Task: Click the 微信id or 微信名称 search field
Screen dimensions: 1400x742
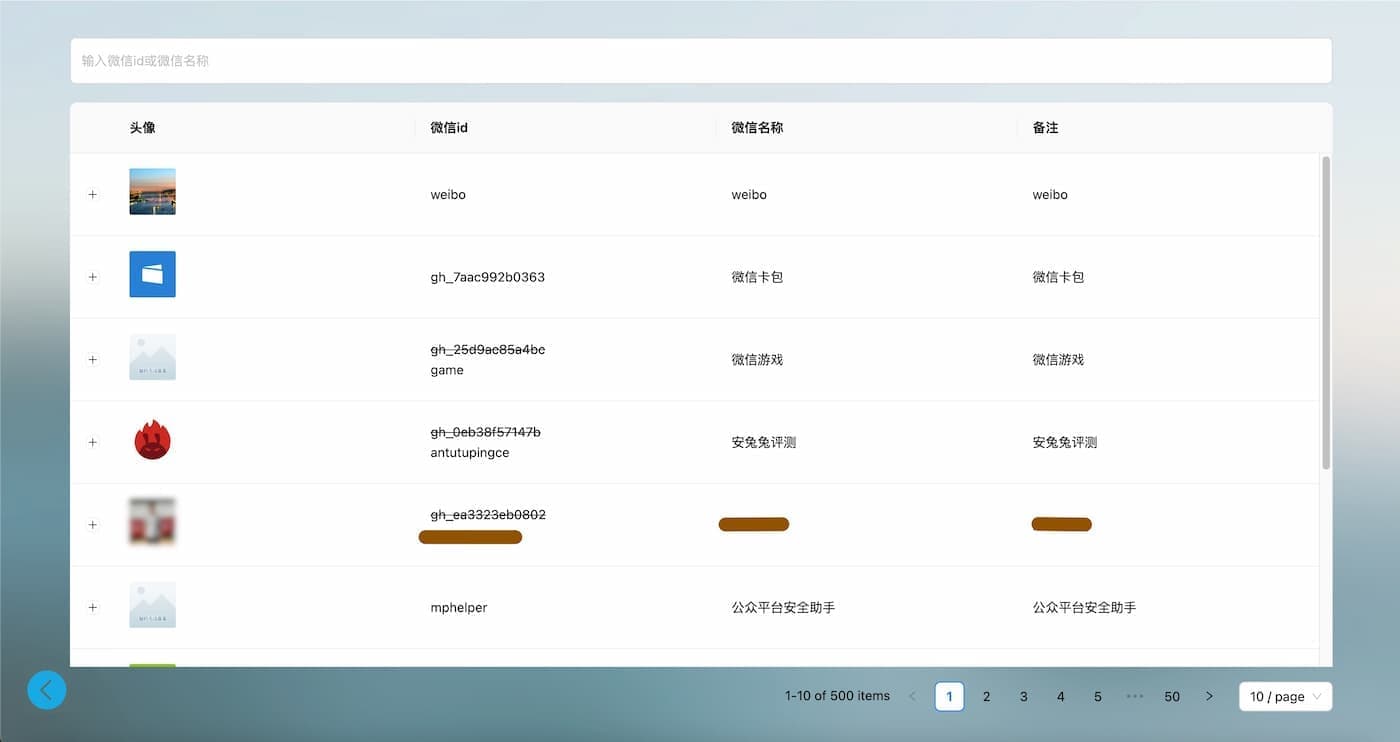Action: point(700,61)
